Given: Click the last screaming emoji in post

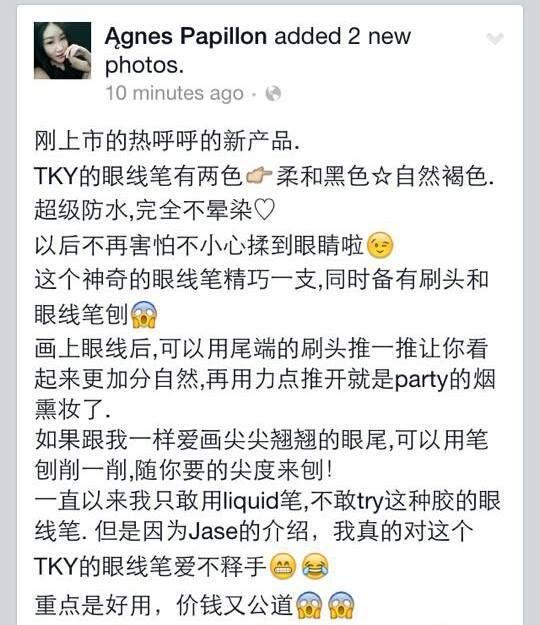Looking at the screenshot, I should click(x=341, y=604).
